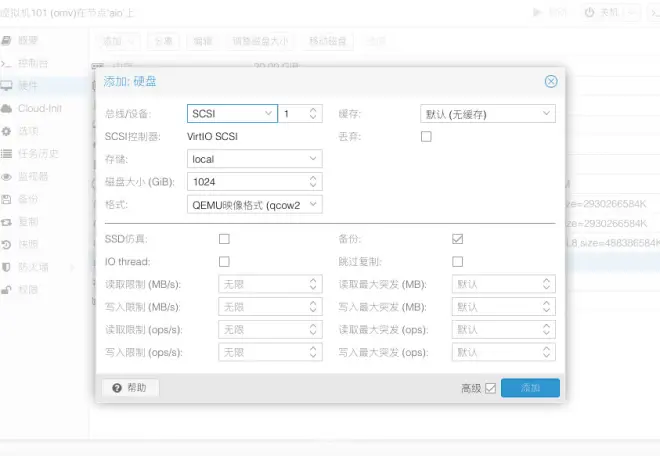Open 备份 floppy icon in sidebar
Image resolution: width=660 pixels, height=456 pixels.
tap(6, 199)
